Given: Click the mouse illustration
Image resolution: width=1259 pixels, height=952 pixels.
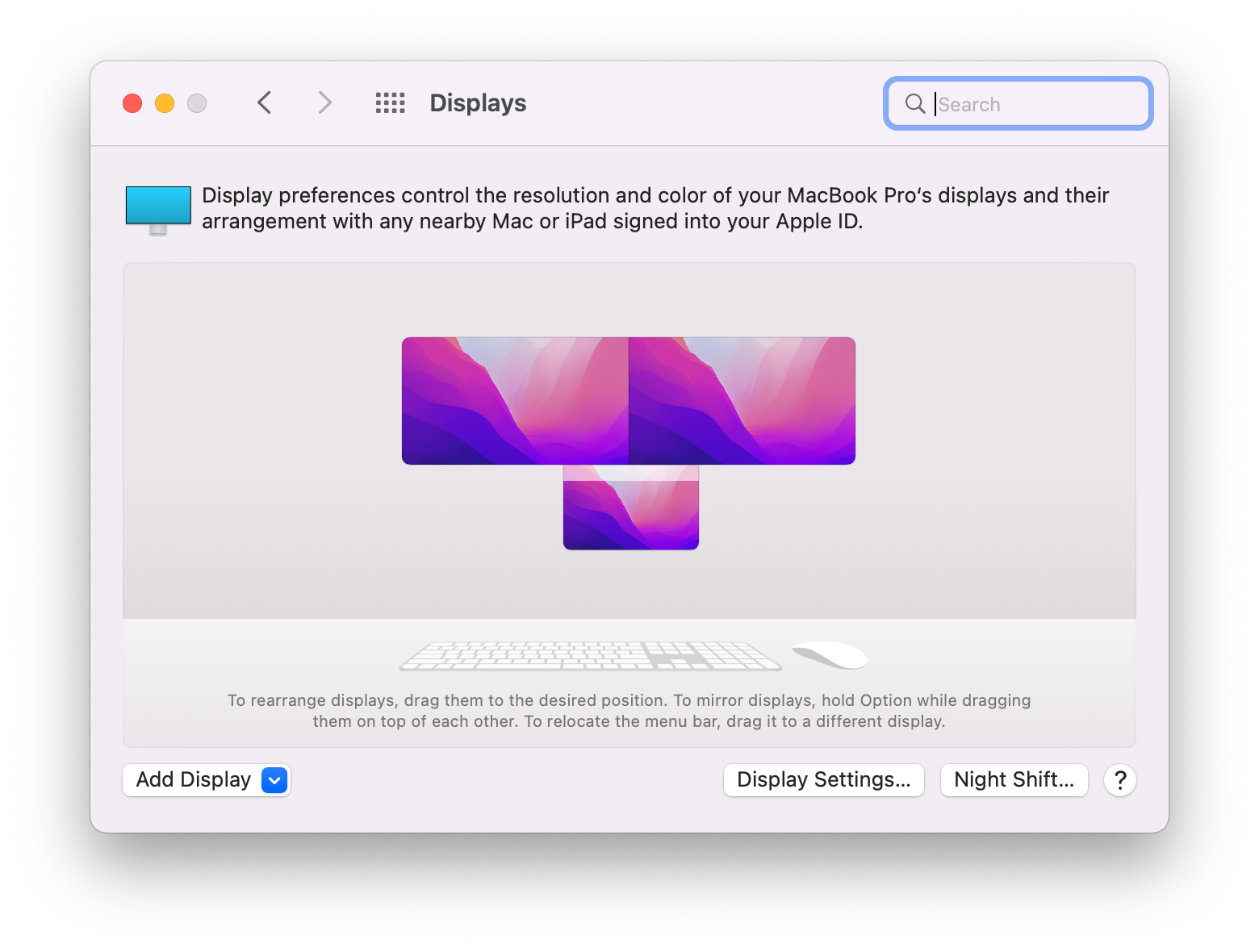Looking at the screenshot, I should point(830,654).
